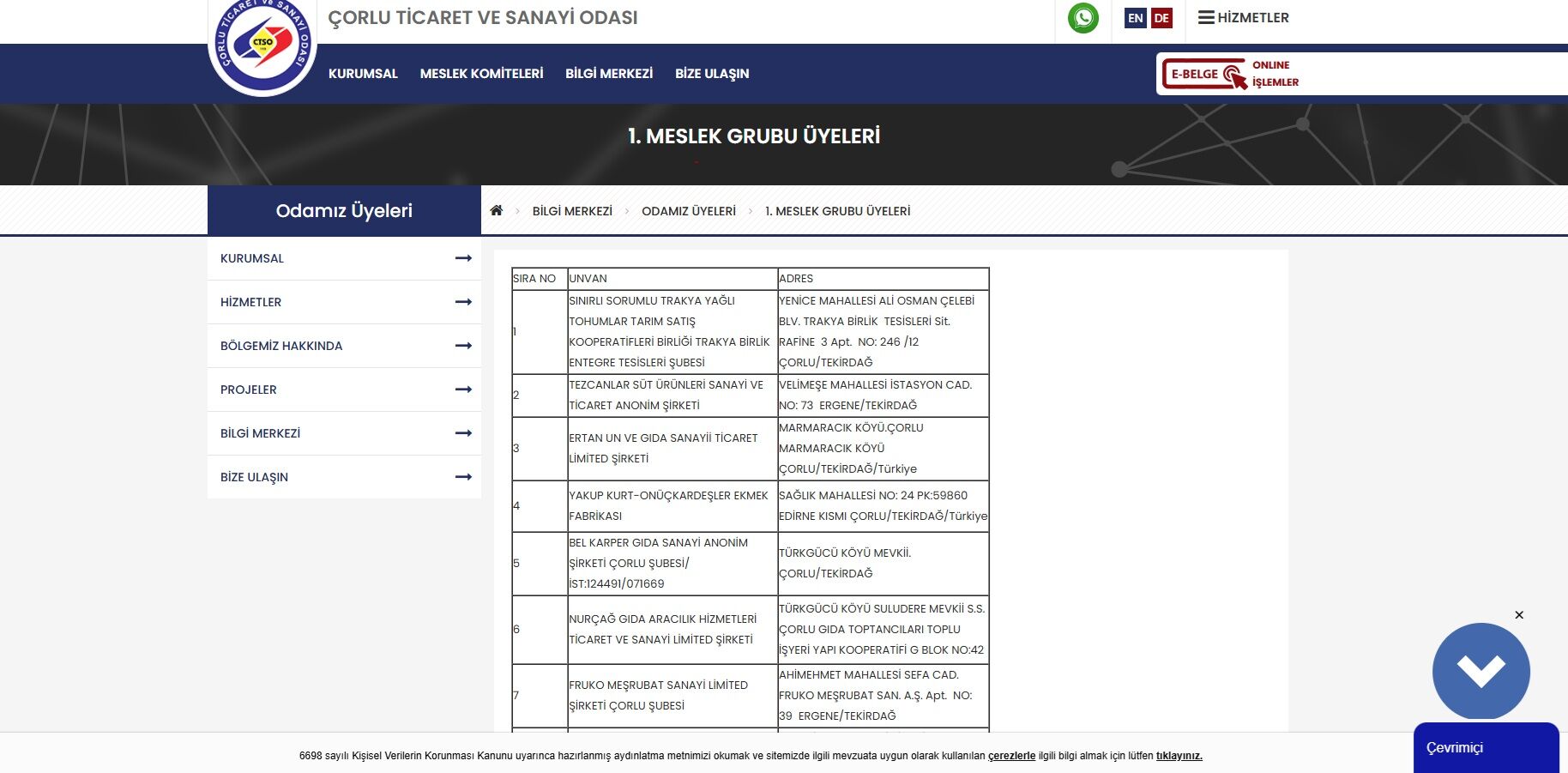The image size is (1568, 773).
Task: Click the arrow next to KURUMSAL sidebar item
Action: click(x=463, y=258)
